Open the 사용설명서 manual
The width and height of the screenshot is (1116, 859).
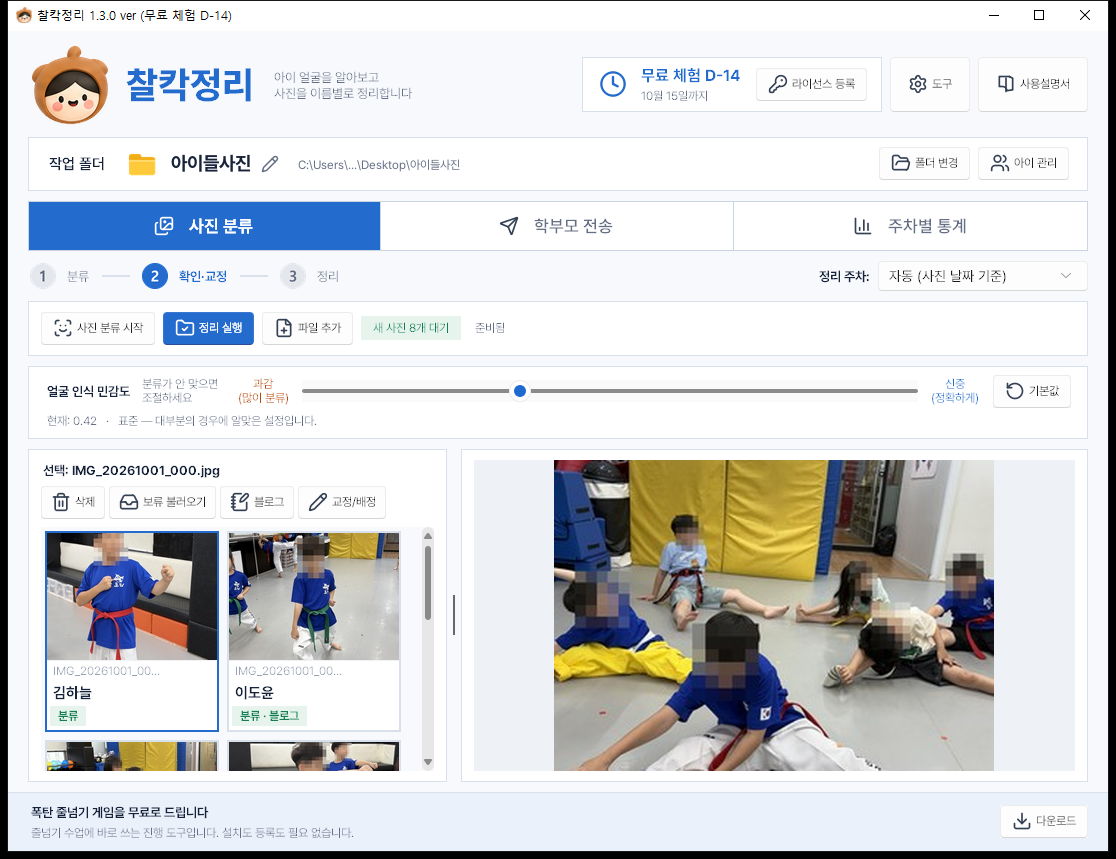point(1033,84)
